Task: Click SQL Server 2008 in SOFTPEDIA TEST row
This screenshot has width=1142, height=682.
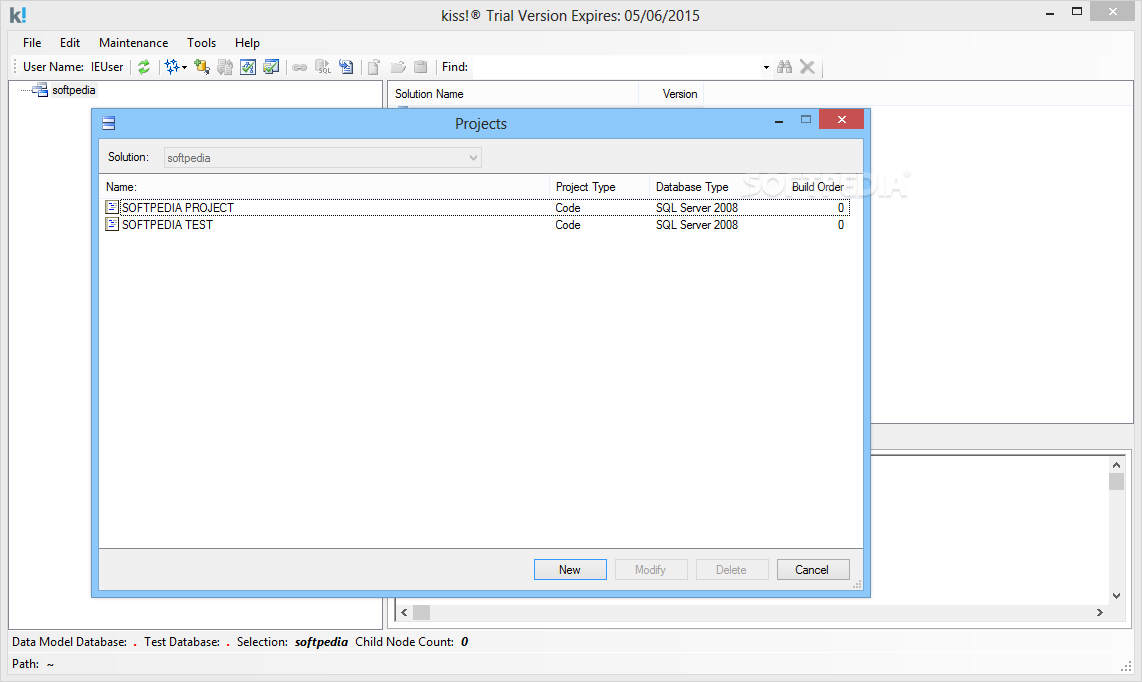Action: point(696,224)
